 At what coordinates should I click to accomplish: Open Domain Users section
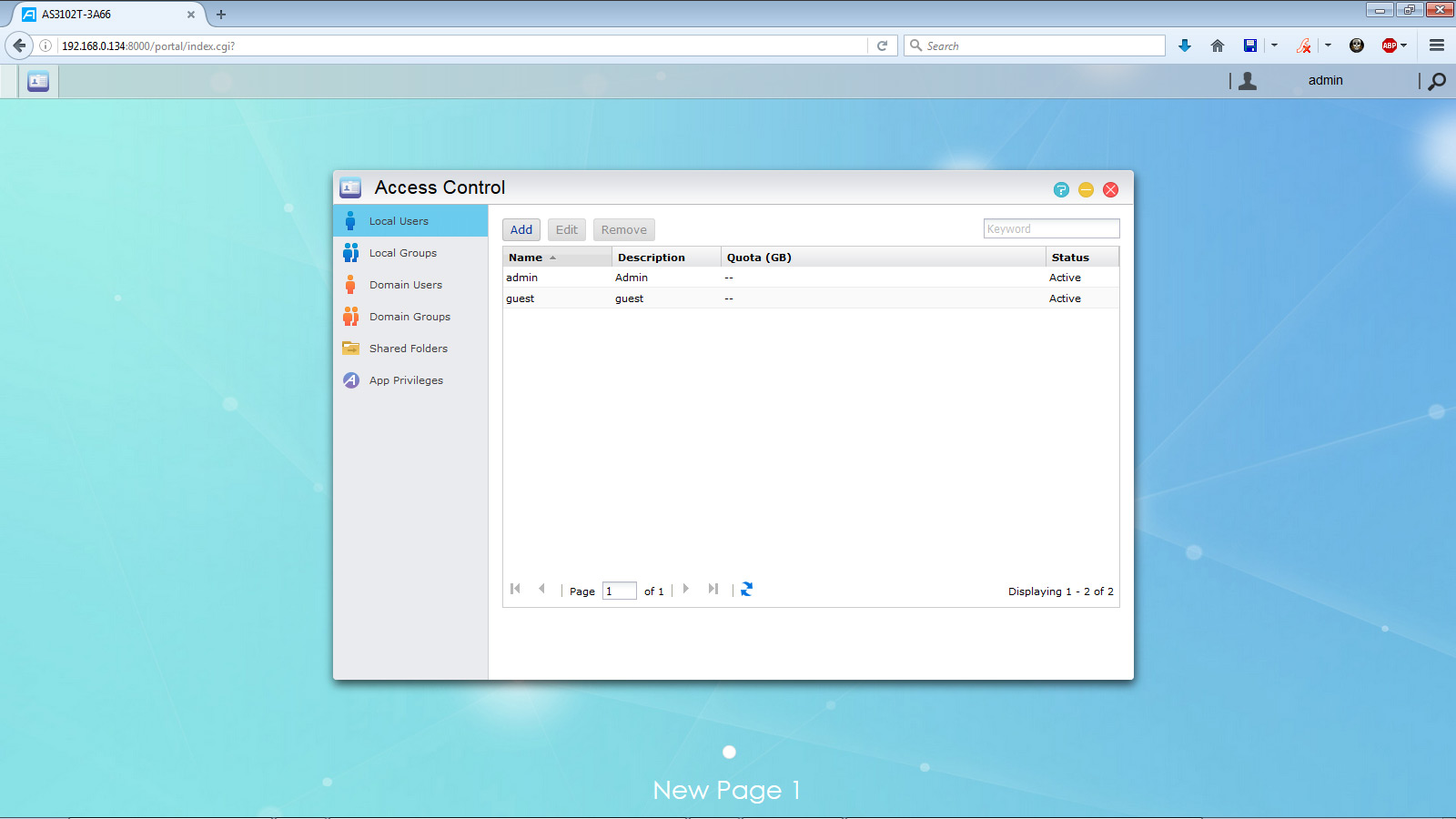[410, 285]
